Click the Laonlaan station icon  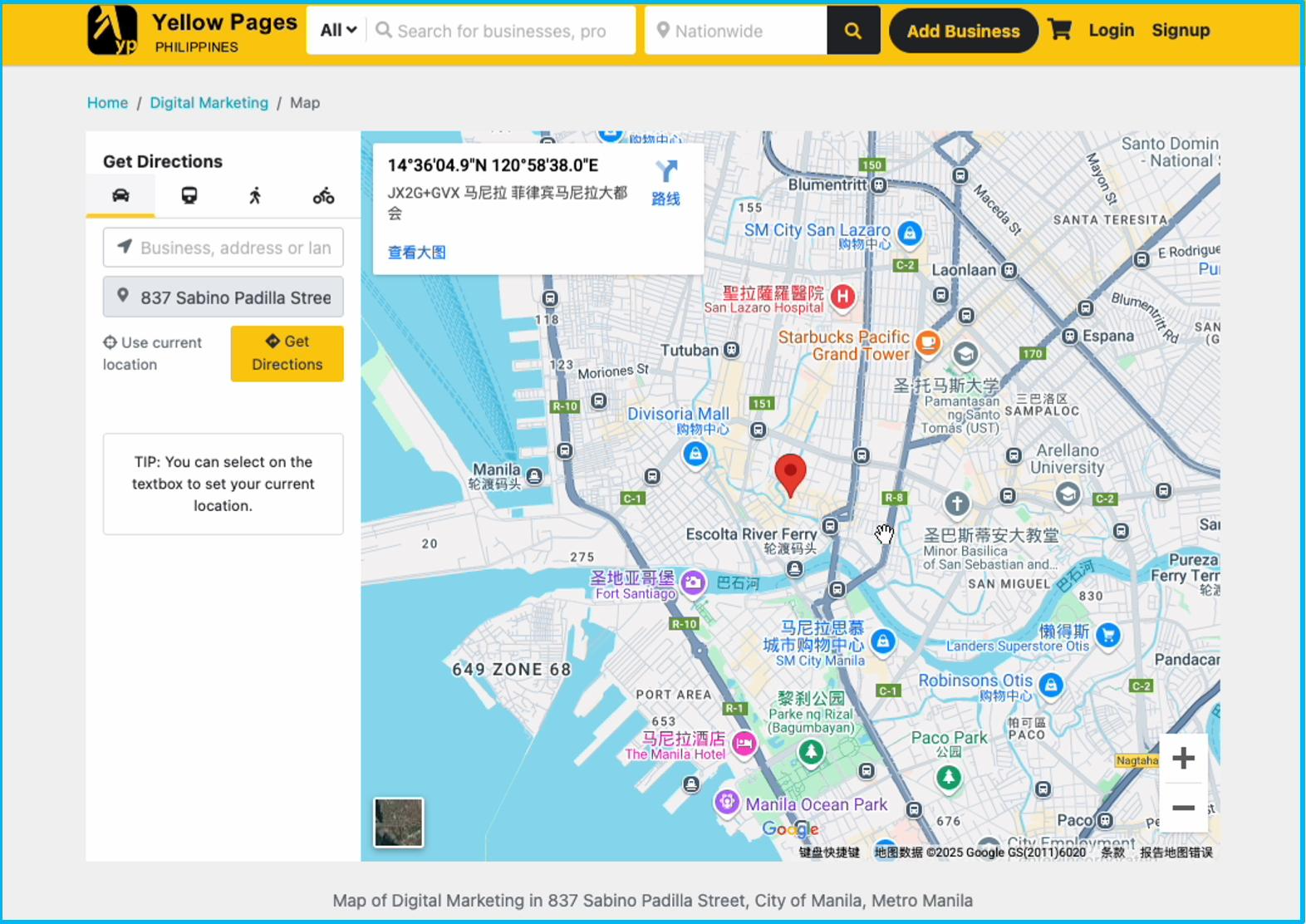tap(1009, 270)
